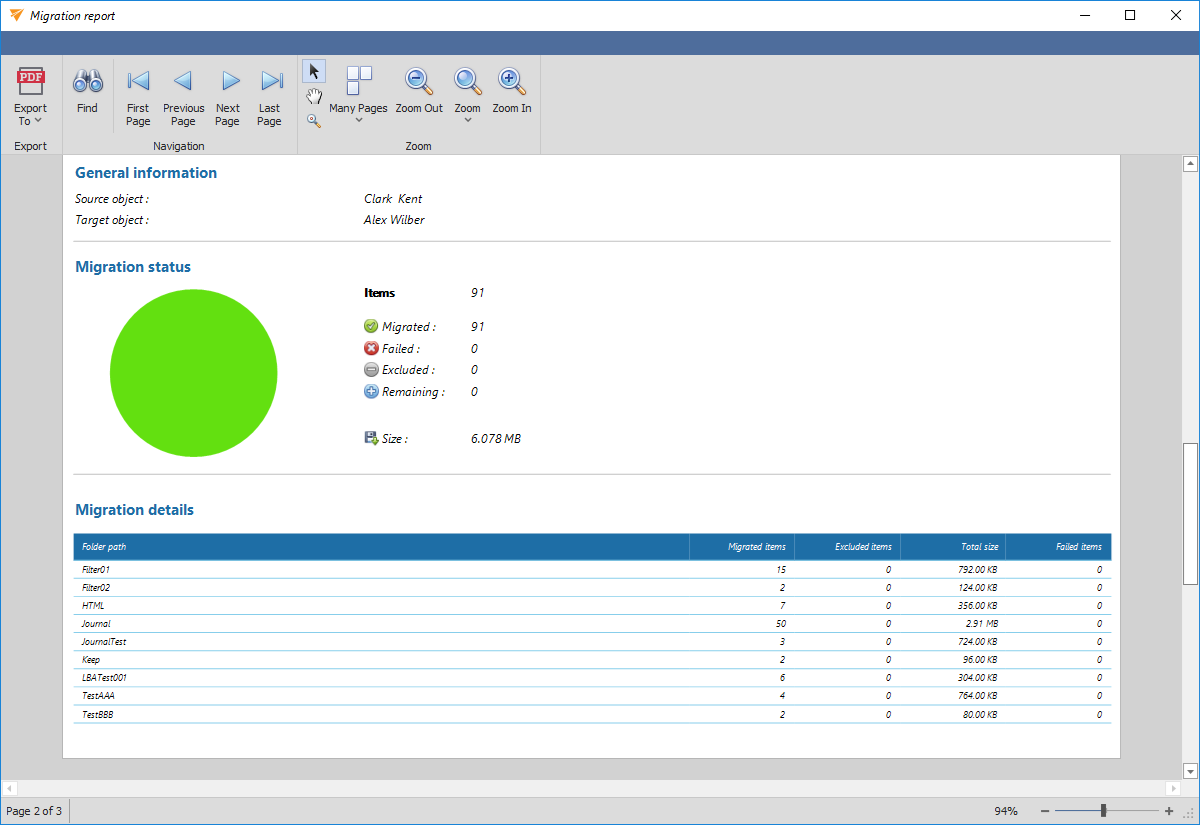Select the mouse pointer tool
This screenshot has width=1200, height=825.
pos(314,71)
